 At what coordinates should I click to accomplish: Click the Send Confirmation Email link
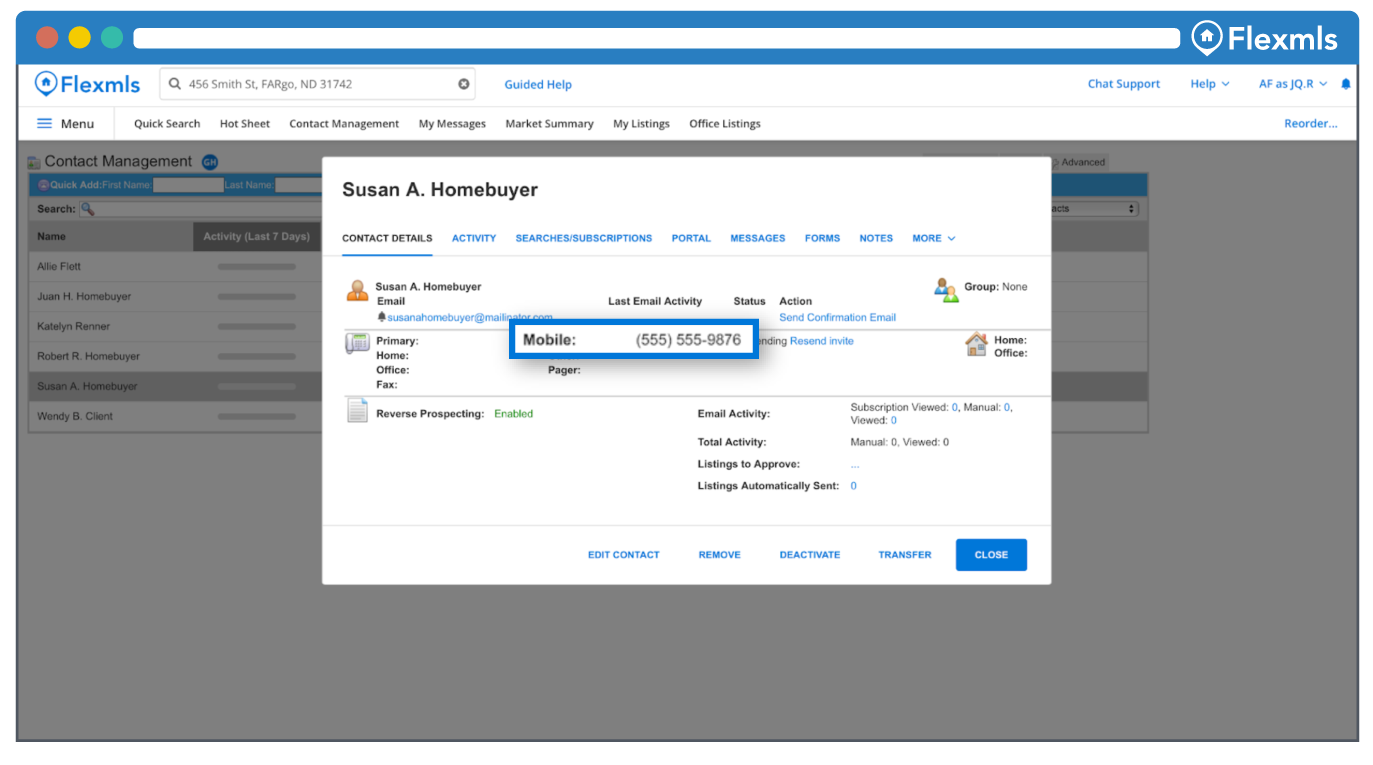tap(837, 317)
